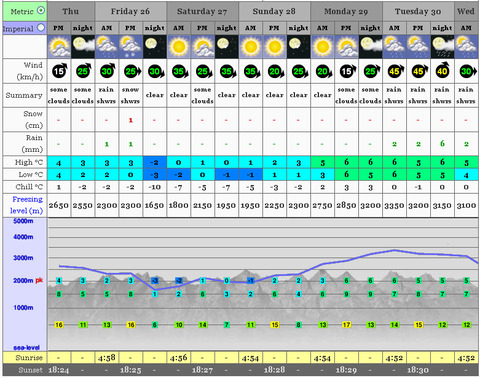
Task: Click Friday AM sunrise time 4:58
Action: tap(107, 358)
